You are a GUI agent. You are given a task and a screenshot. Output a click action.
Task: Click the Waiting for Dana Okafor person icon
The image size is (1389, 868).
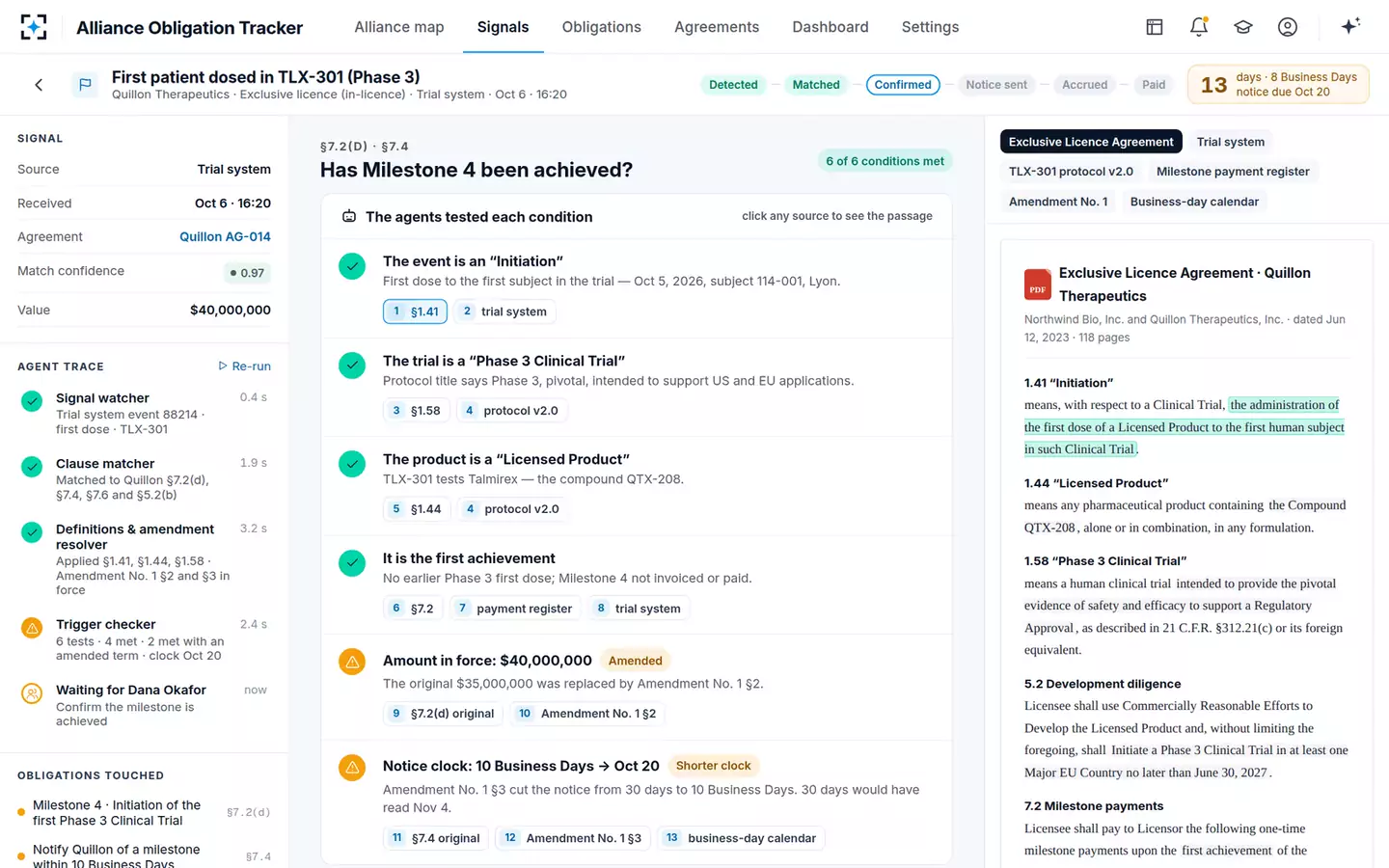coord(32,693)
